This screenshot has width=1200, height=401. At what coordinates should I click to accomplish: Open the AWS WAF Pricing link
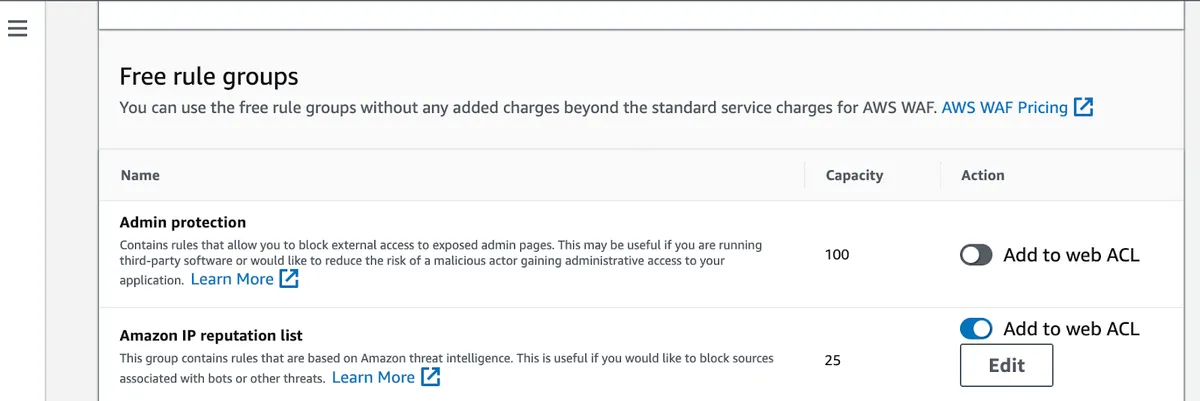pyautogui.click(x=1005, y=107)
